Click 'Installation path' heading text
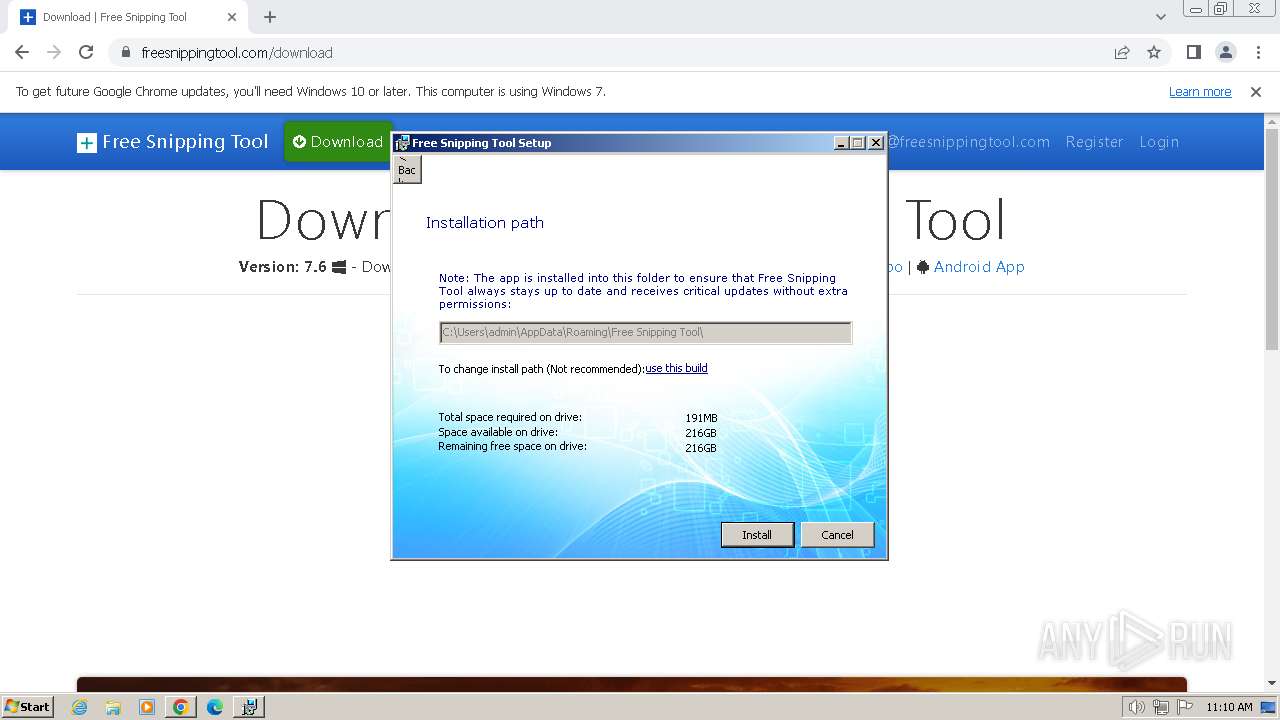The image size is (1280, 720). pyautogui.click(x=485, y=223)
